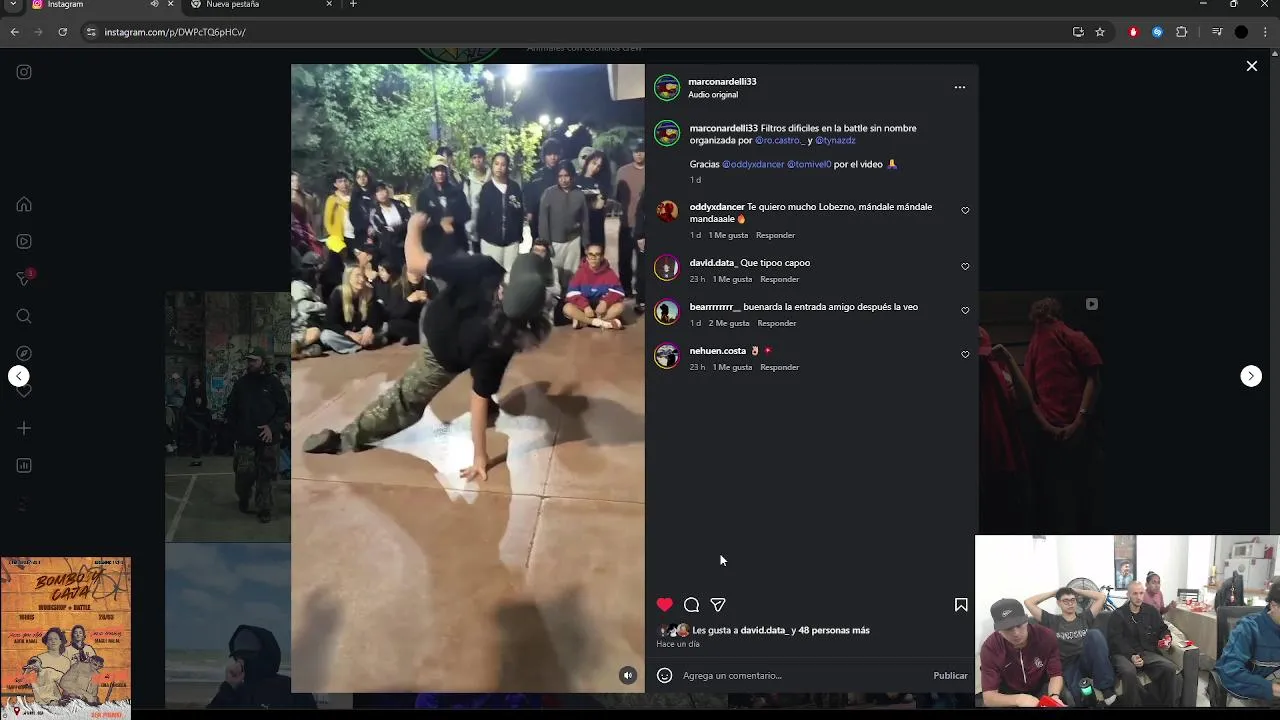Create a new post with the plus icon

click(24, 428)
